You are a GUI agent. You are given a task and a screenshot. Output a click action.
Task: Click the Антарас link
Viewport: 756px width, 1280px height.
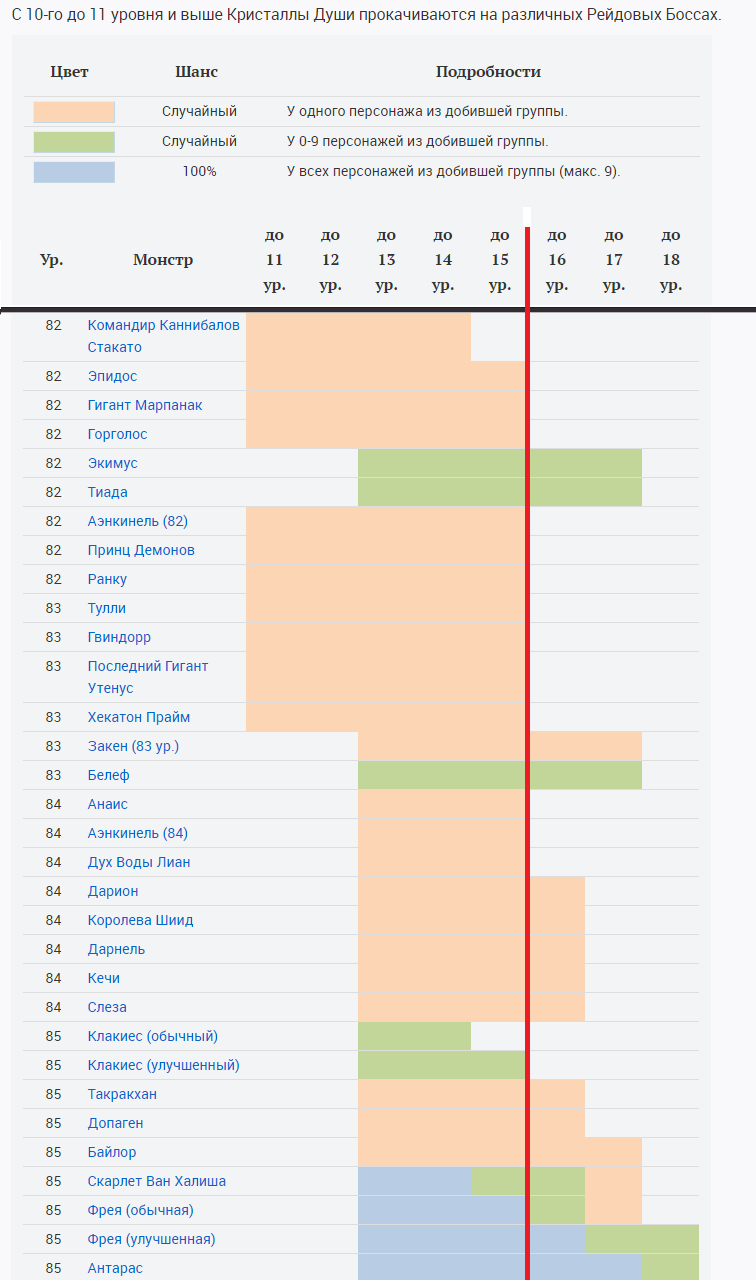[x=115, y=1268]
